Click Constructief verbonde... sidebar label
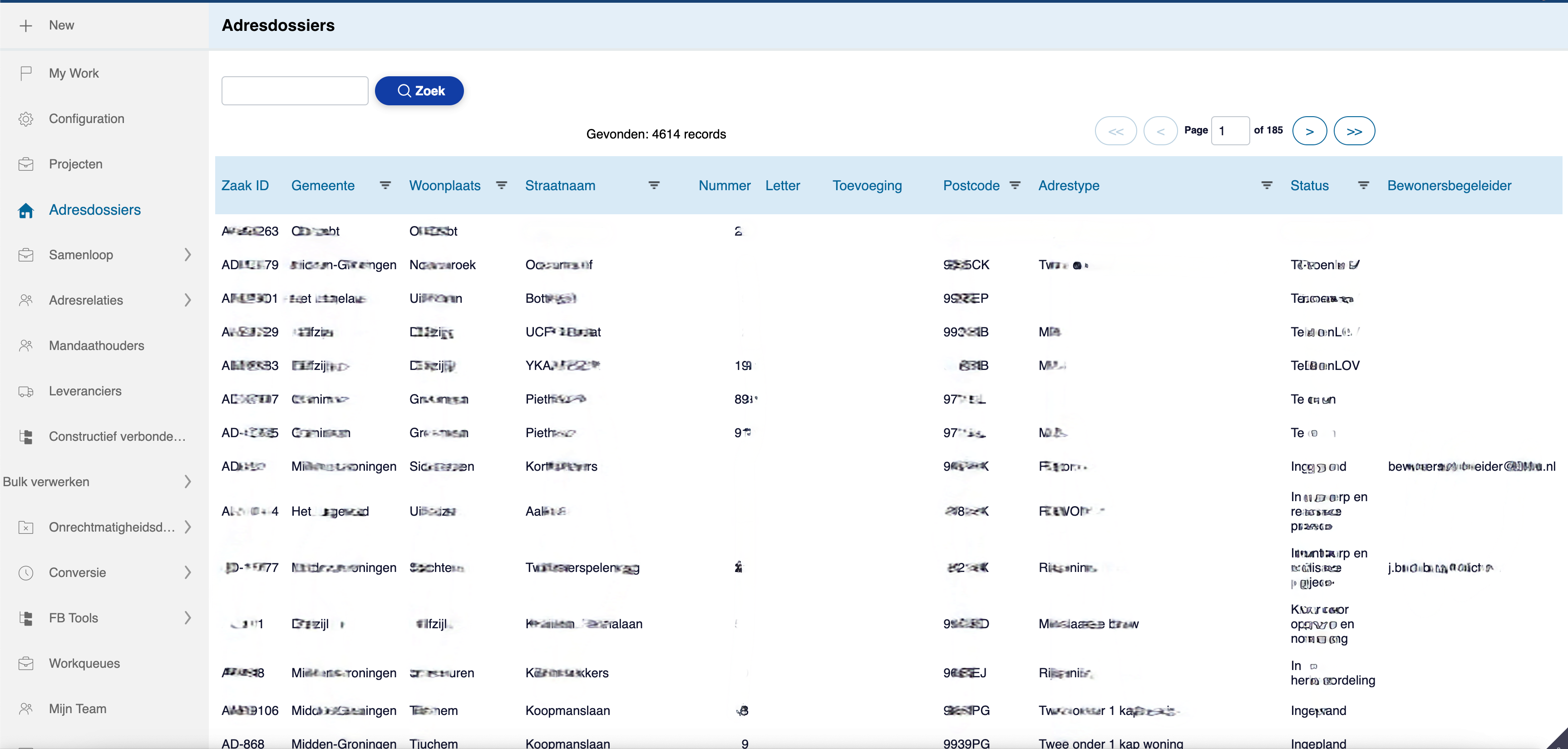Image resolution: width=1568 pixels, height=749 pixels. click(x=118, y=436)
